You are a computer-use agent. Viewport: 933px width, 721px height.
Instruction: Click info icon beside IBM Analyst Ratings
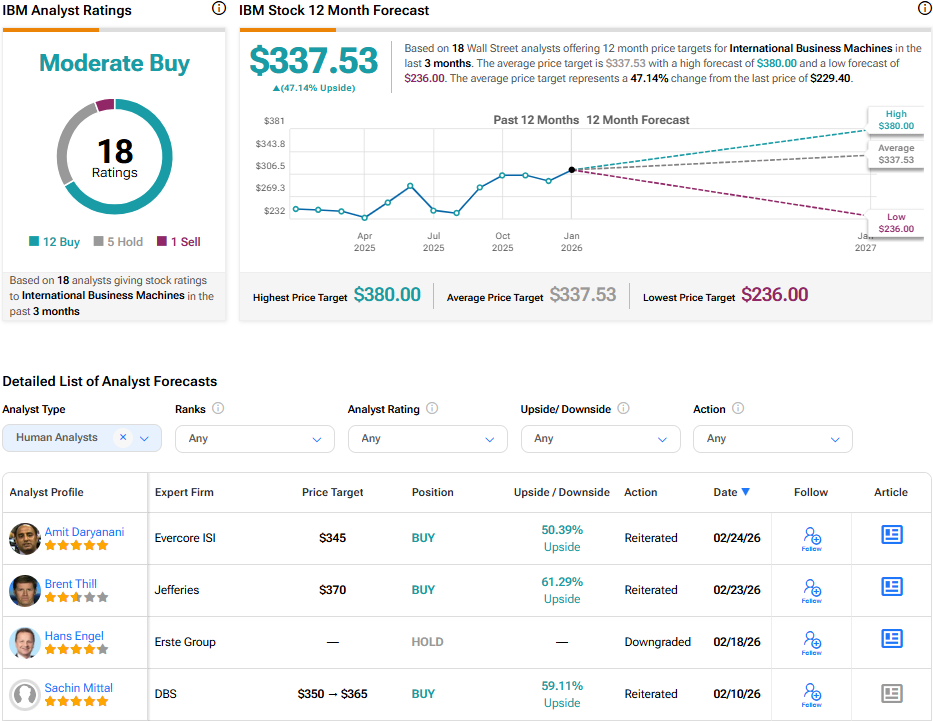point(219,8)
